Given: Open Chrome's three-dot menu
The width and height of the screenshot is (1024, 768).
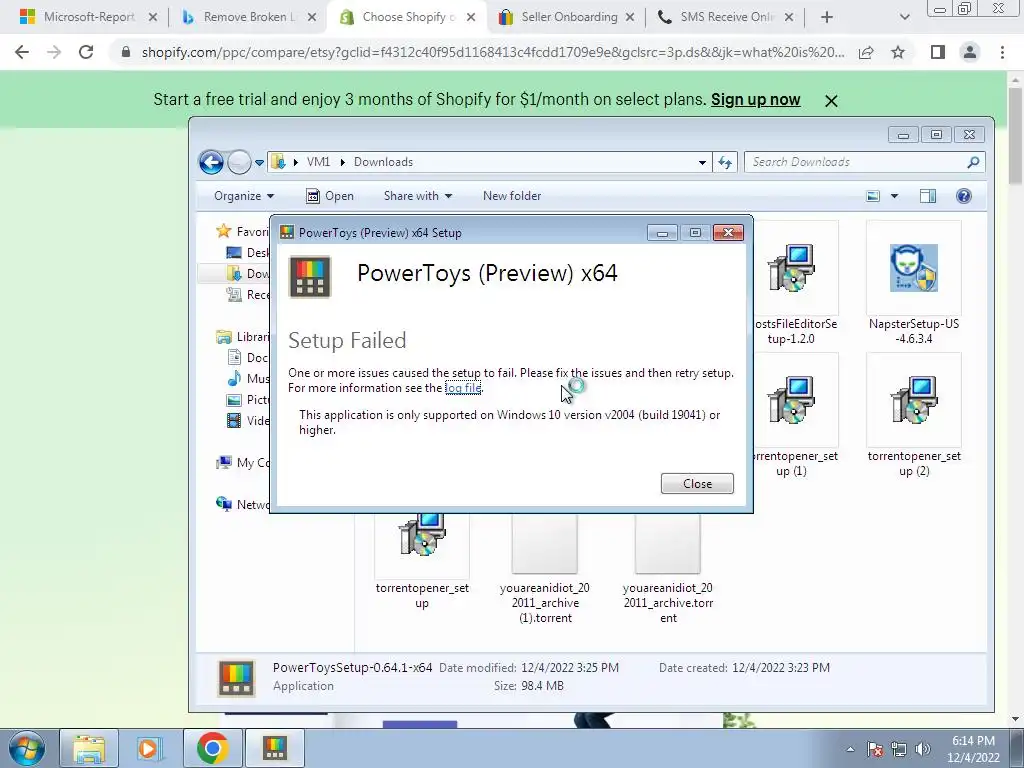Looking at the screenshot, I should (1002, 52).
